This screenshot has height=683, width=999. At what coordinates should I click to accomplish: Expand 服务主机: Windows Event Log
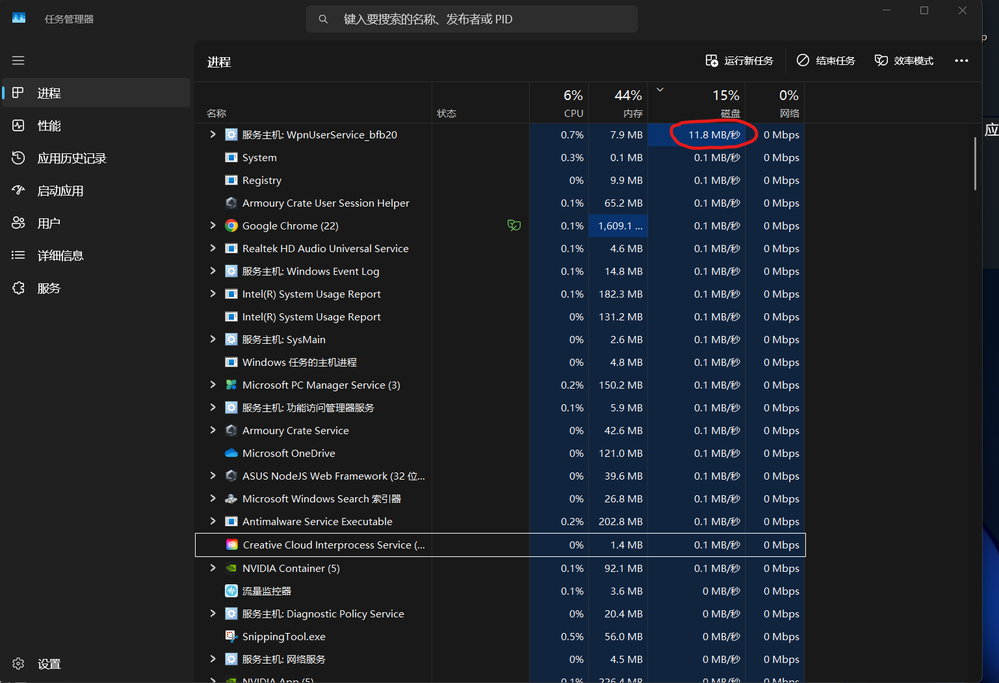click(x=213, y=271)
